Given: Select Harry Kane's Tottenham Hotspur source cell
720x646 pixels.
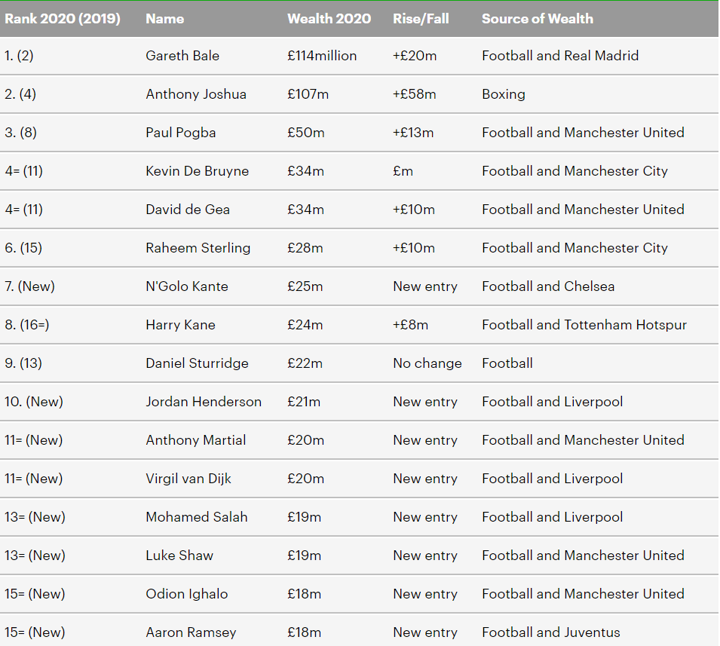Looking at the screenshot, I should coord(584,325).
